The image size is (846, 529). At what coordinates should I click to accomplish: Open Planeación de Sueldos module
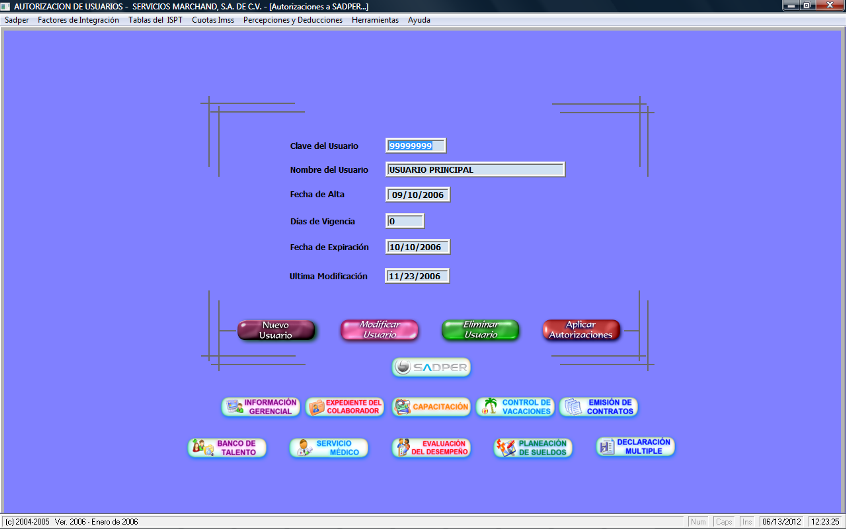(533, 447)
